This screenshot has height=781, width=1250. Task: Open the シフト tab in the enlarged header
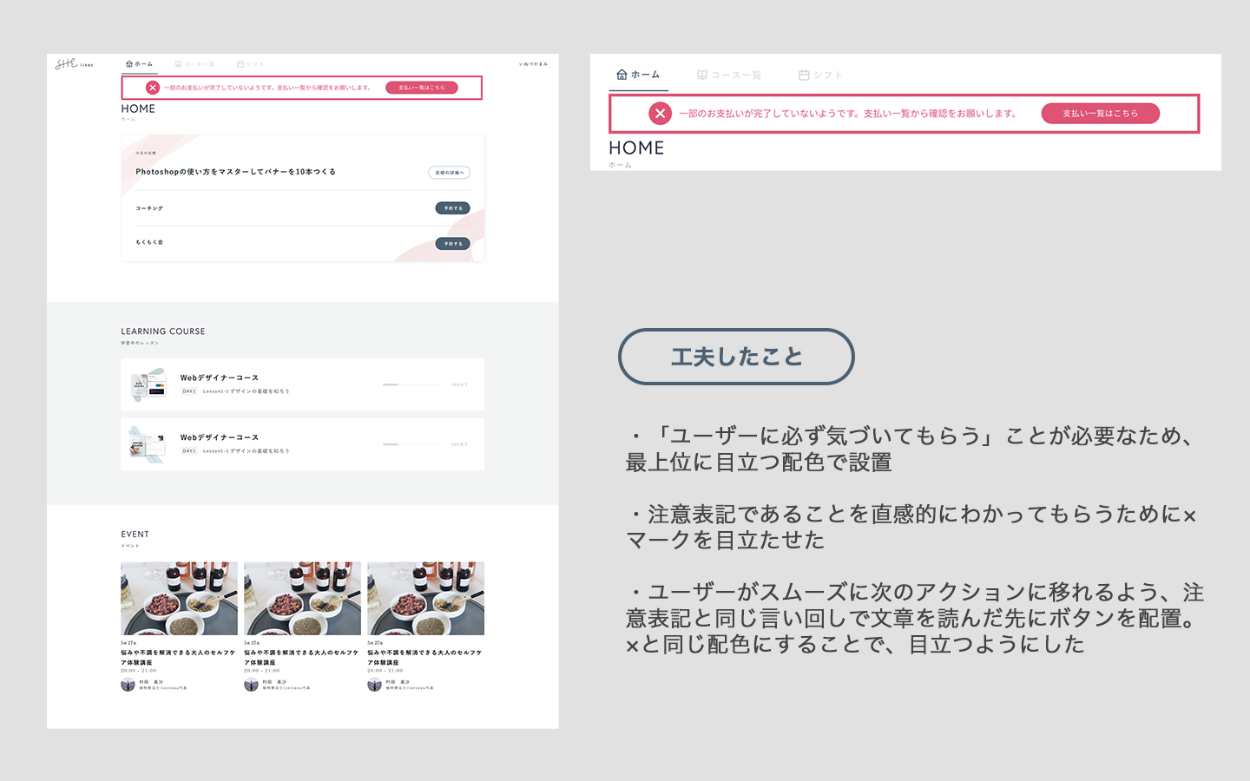tap(821, 75)
